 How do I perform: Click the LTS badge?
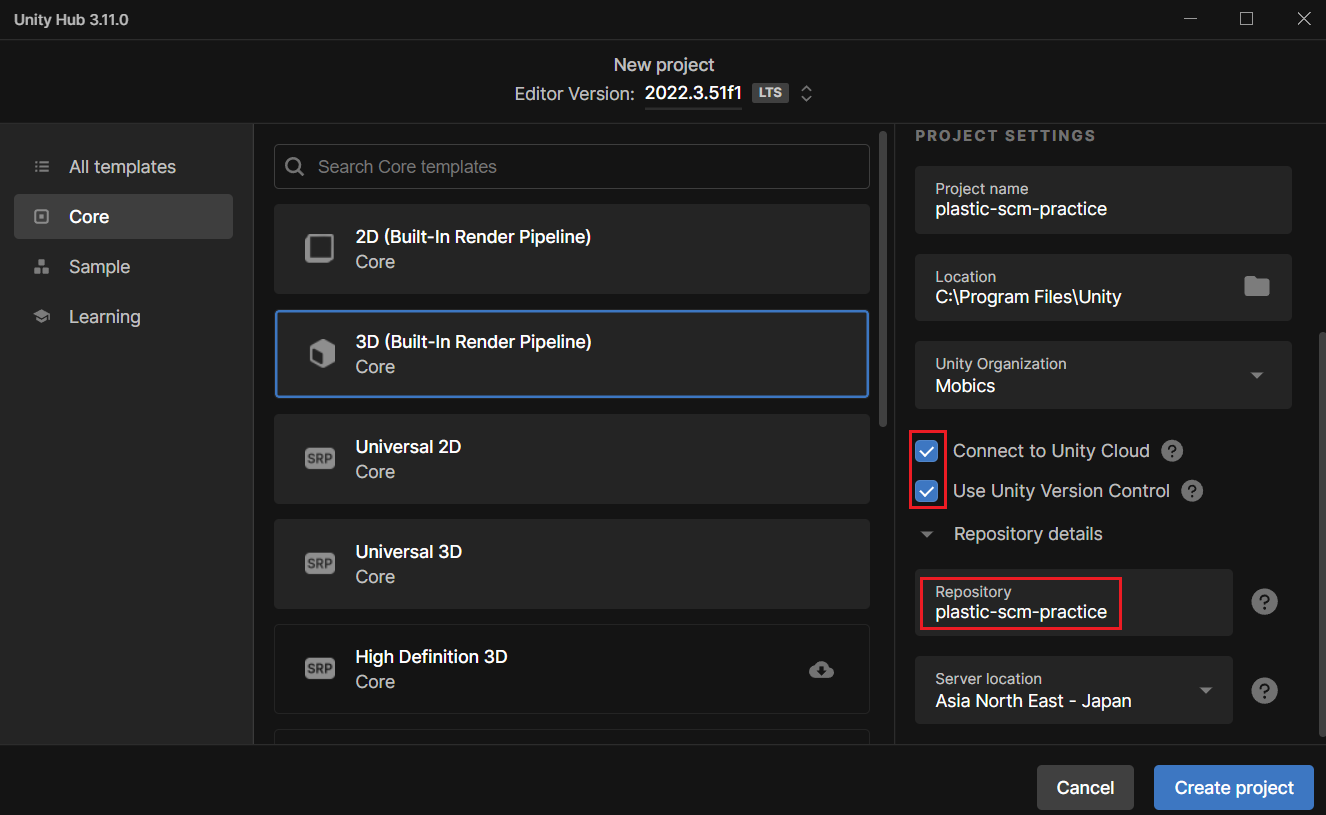point(770,93)
